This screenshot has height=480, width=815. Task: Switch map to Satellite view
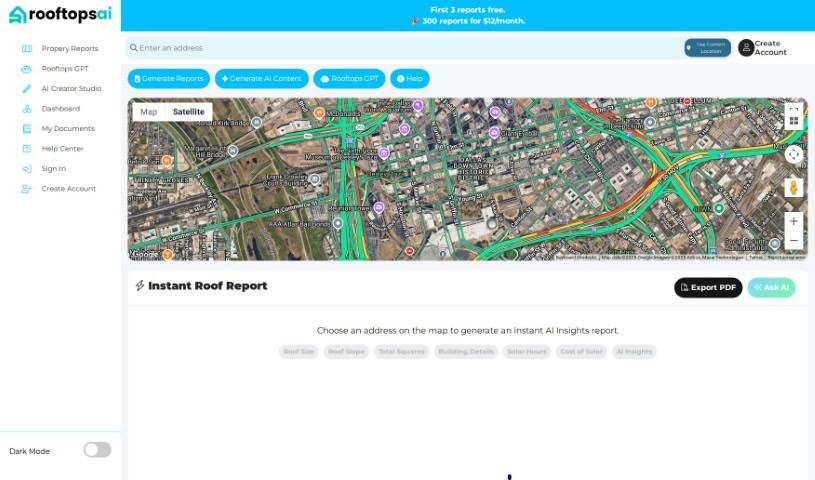click(188, 112)
